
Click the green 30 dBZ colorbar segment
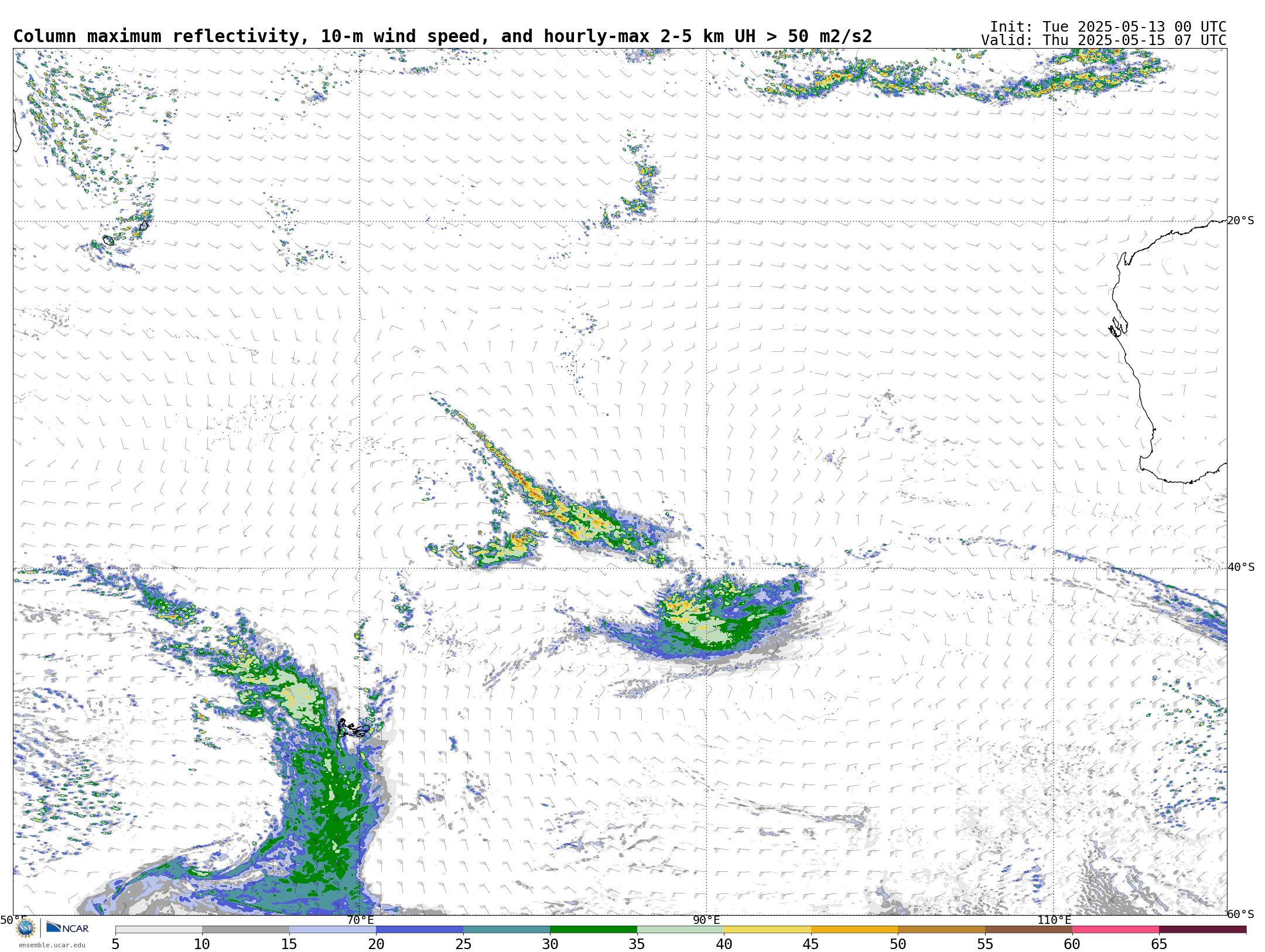[x=593, y=930]
